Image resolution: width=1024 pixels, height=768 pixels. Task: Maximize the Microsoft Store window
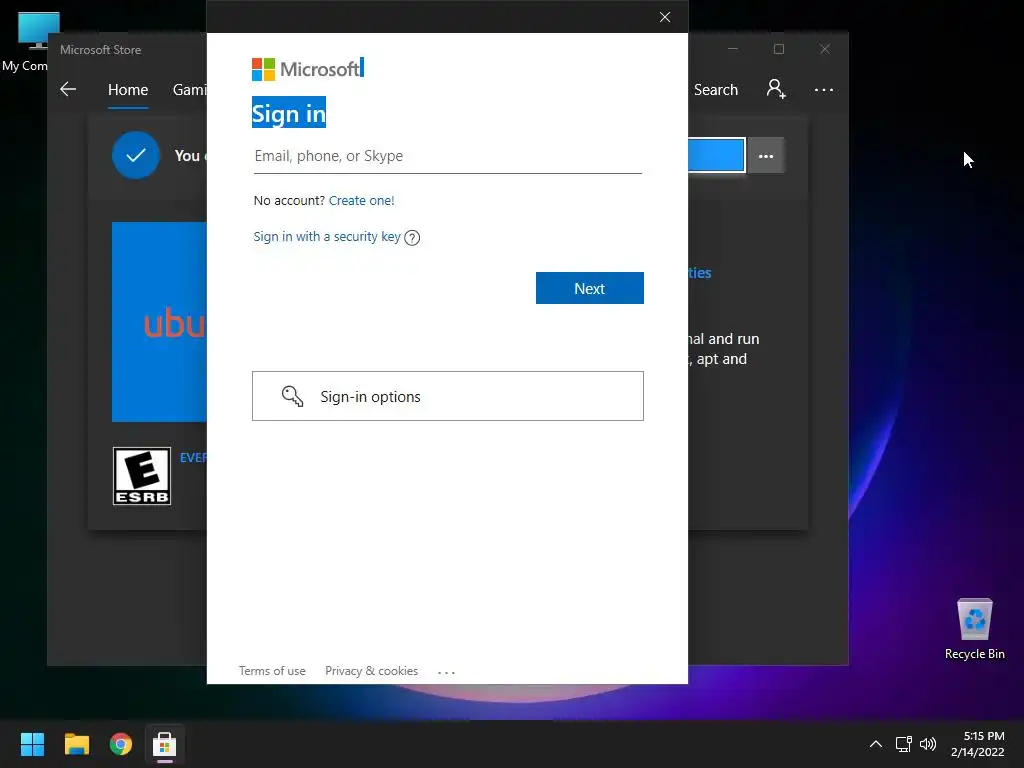(x=778, y=49)
